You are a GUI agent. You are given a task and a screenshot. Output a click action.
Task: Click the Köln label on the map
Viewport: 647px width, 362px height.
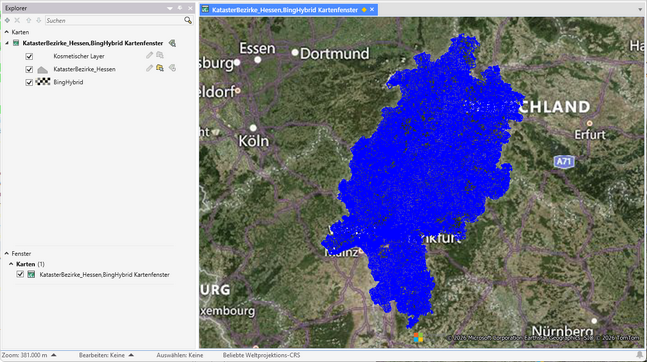254,141
